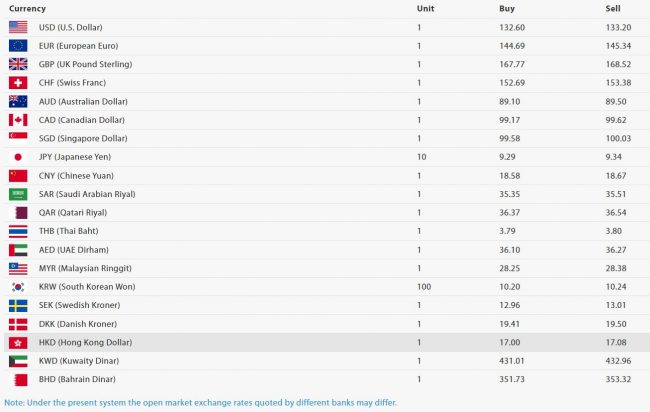Click the Saudi Arabian flag icon
This screenshot has height=412, width=650.
pyautogui.click(x=18, y=194)
